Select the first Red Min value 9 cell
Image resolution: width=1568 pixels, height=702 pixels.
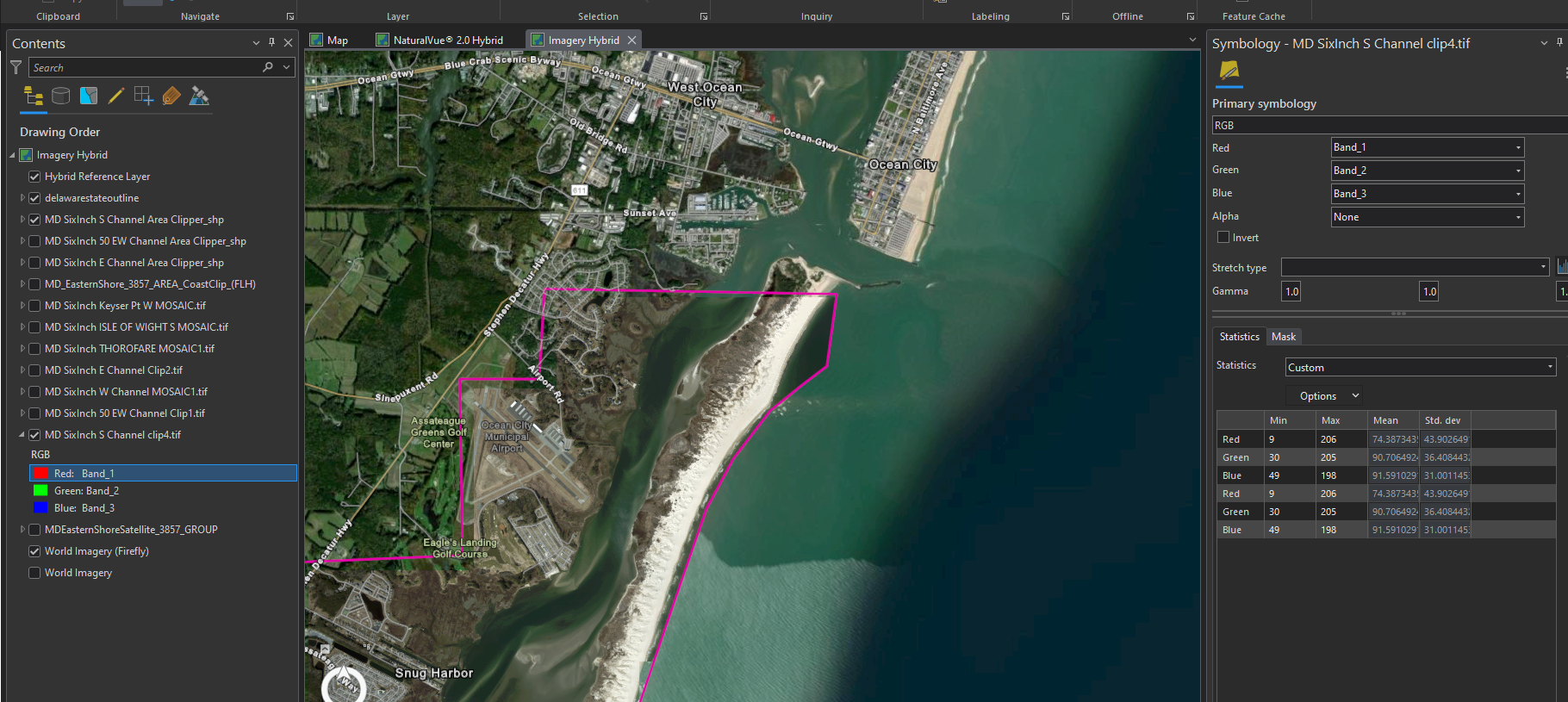point(1289,439)
